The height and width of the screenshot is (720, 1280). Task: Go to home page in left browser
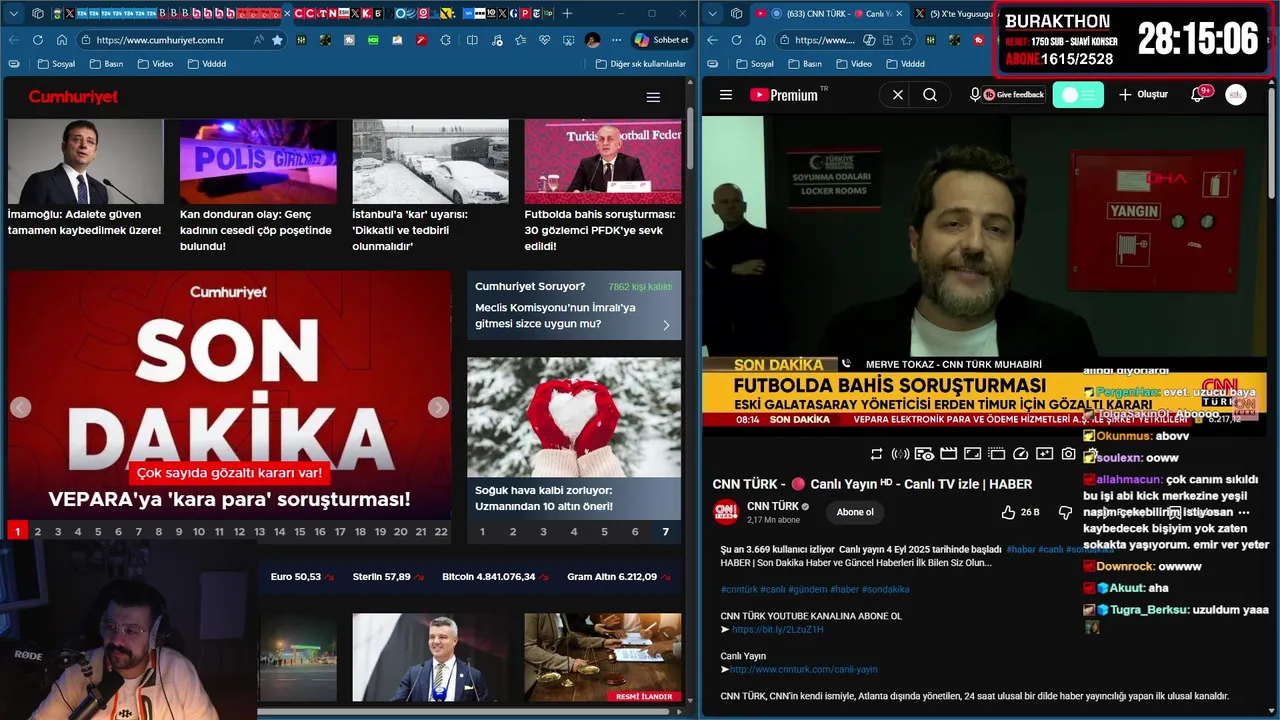pyautogui.click(x=62, y=40)
